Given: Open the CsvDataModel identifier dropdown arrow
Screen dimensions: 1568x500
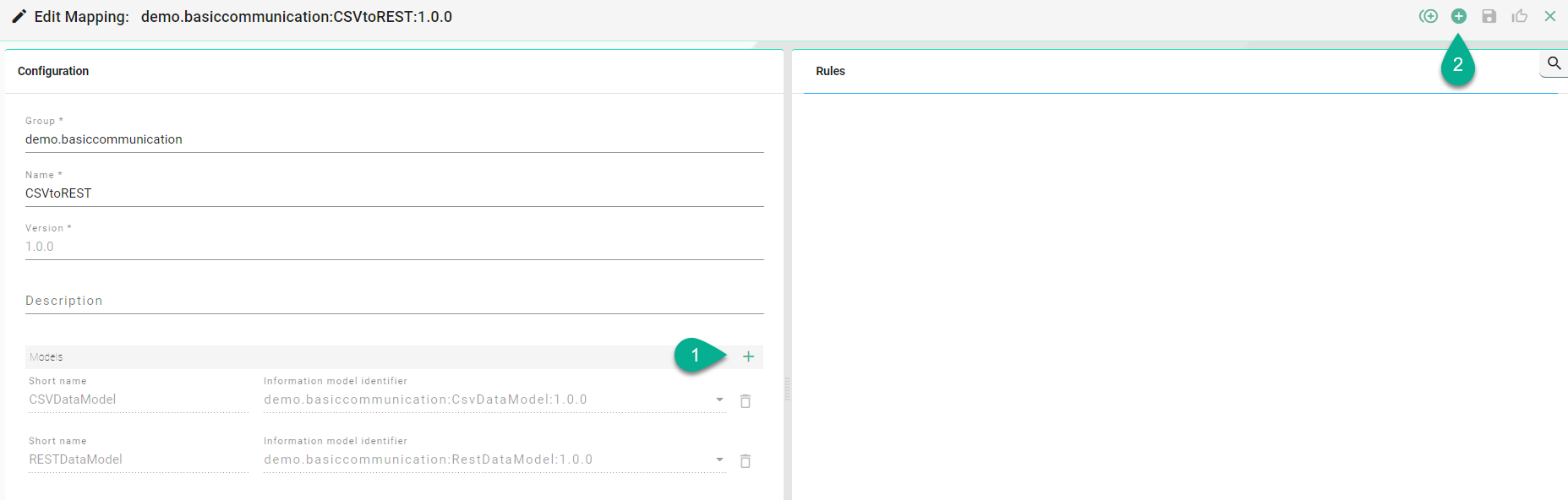Looking at the screenshot, I should (x=719, y=399).
